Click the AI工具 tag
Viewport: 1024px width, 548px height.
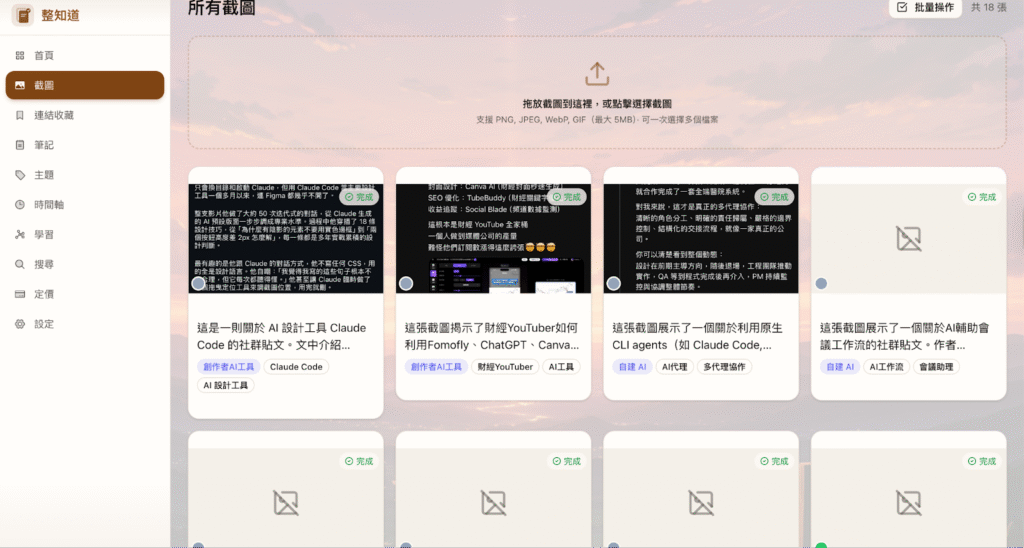pyautogui.click(x=561, y=367)
